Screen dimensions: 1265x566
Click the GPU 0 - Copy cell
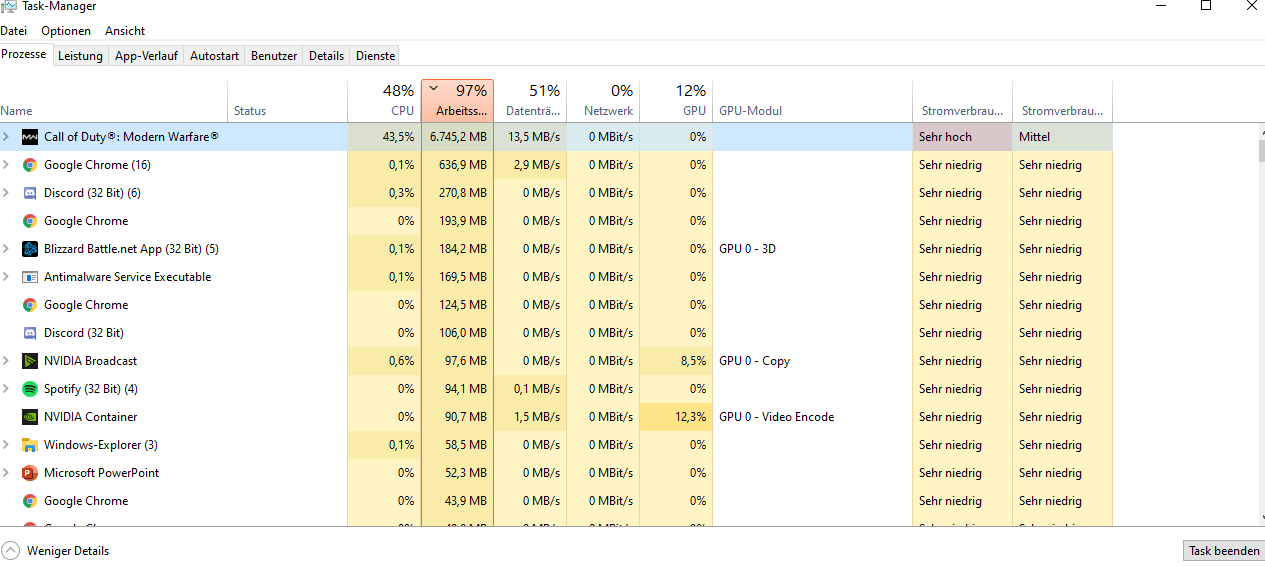coord(812,361)
